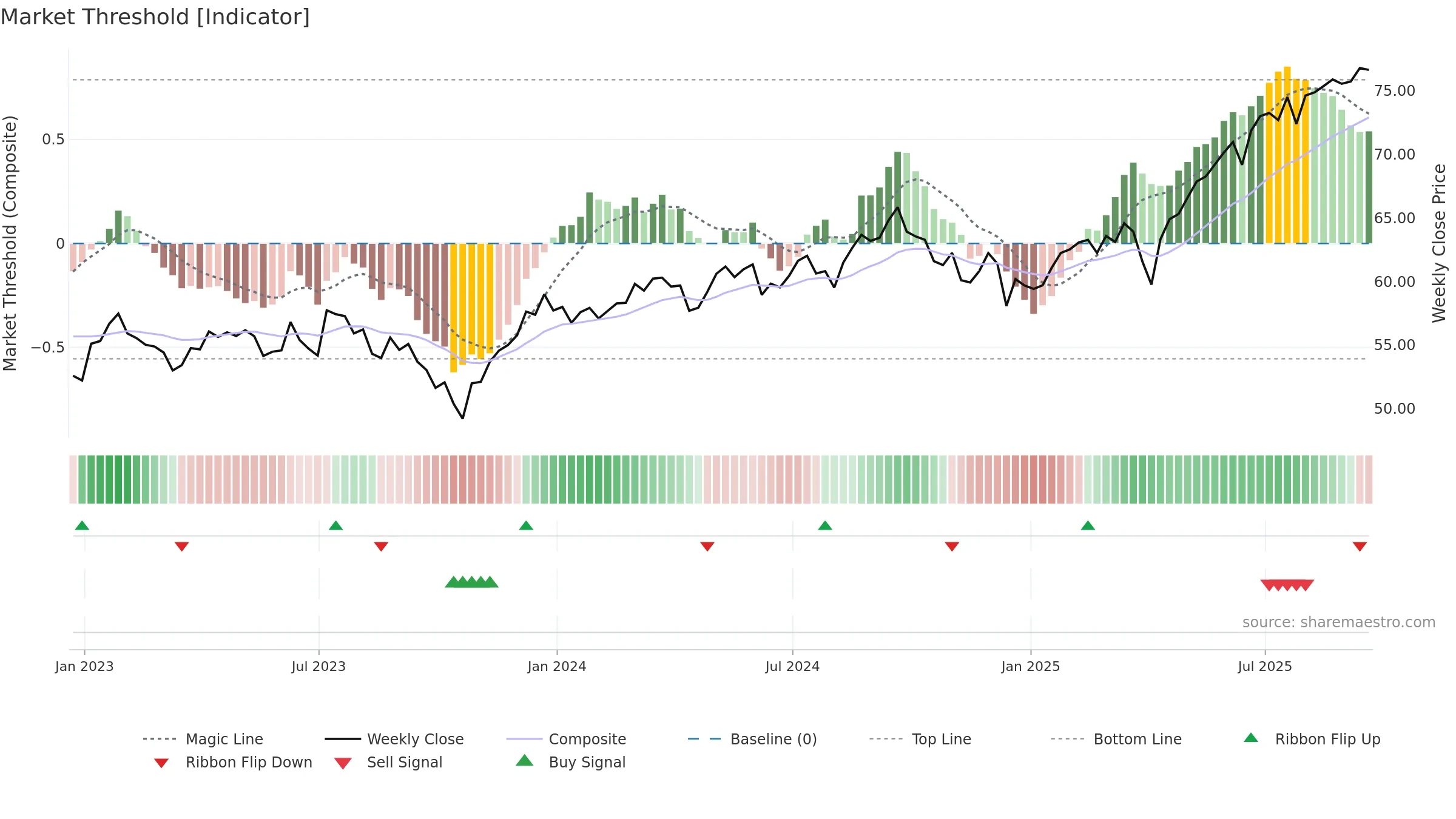The image size is (1456, 819).
Task: Click the first green ribbon flip up marker near Jan 2023
Action: pyautogui.click(x=82, y=525)
